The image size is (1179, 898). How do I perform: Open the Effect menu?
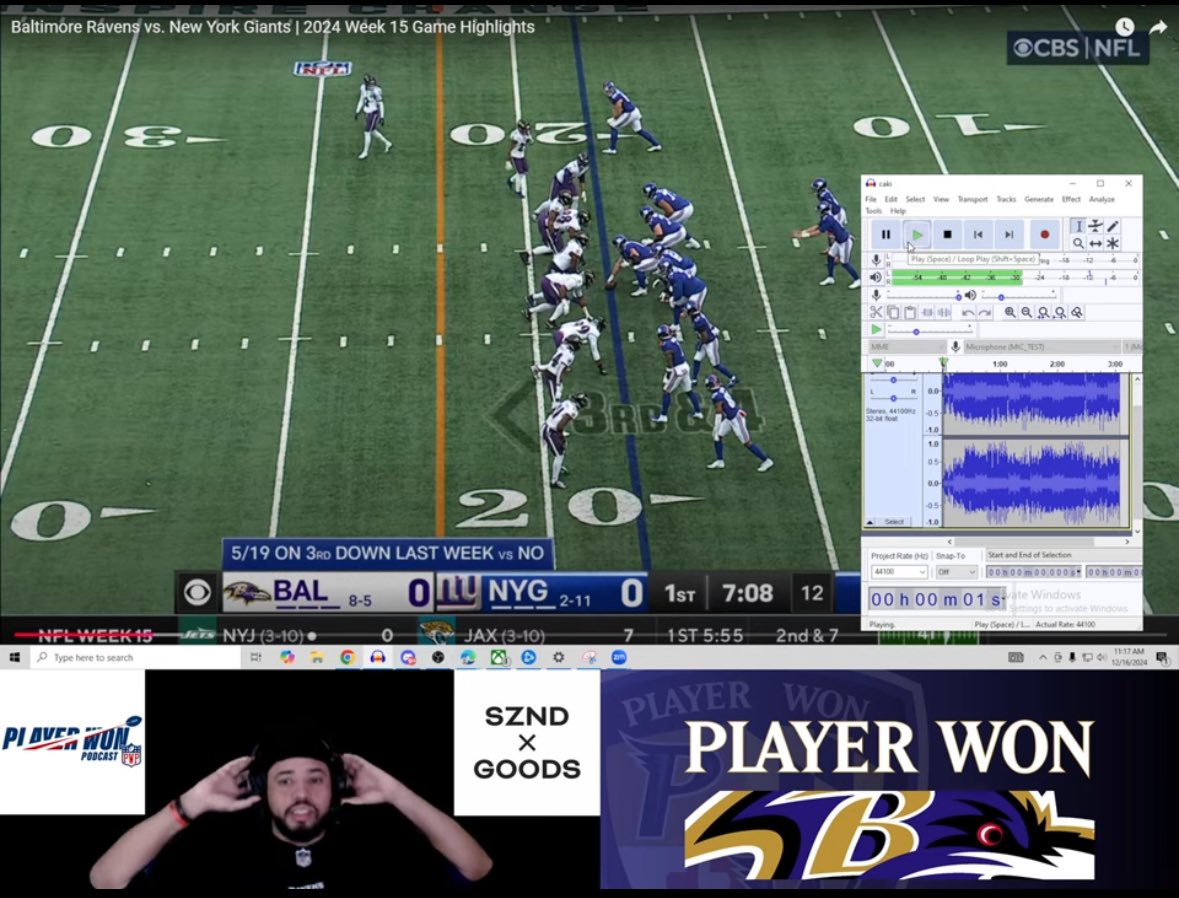[1071, 199]
